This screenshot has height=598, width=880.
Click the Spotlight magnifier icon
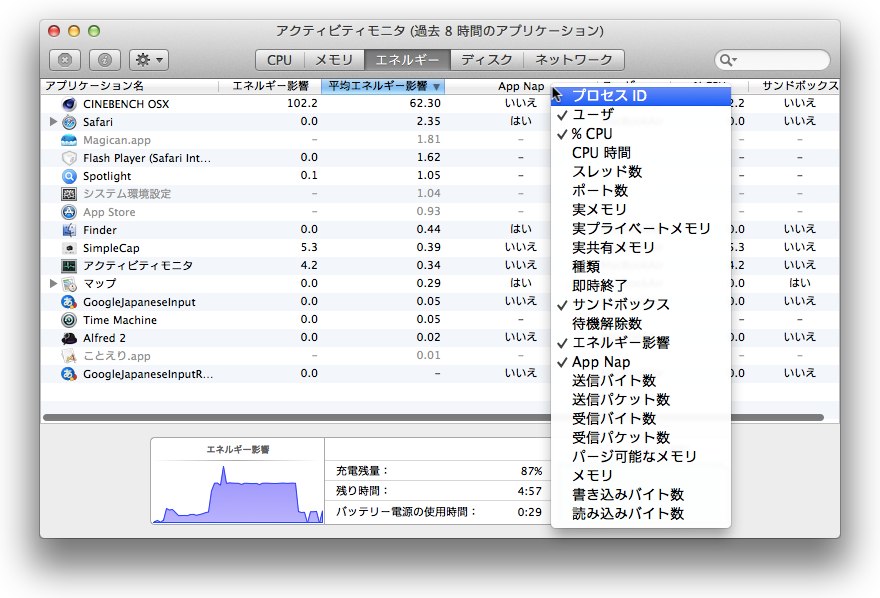(x=69, y=176)
